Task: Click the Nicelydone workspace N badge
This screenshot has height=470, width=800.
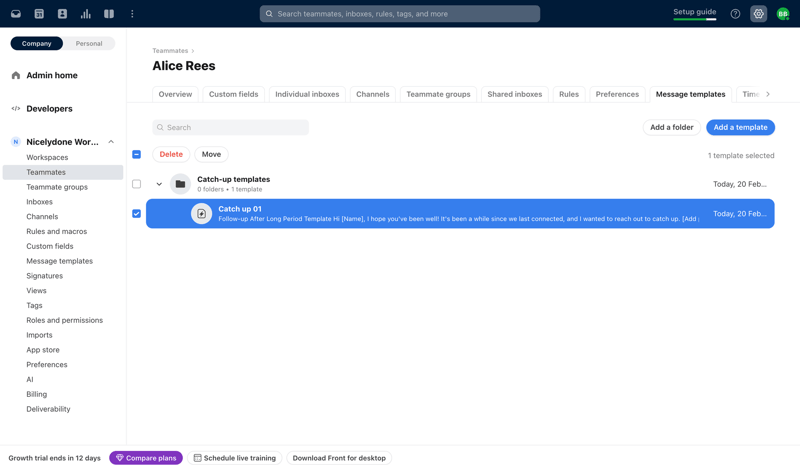Action: click(x=16, y=142)
